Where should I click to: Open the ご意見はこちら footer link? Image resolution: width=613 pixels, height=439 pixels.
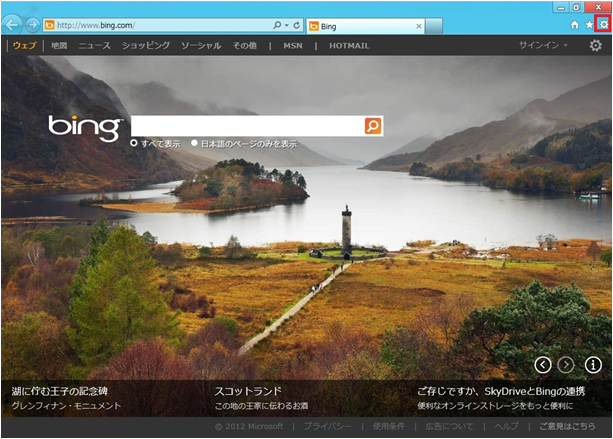pos(567,426)
